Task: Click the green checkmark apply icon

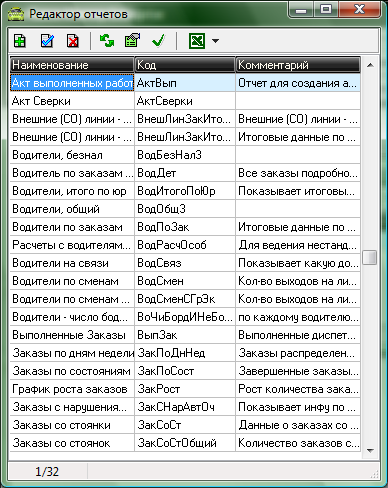Action: pyautogui.click(x=158, y=41)
